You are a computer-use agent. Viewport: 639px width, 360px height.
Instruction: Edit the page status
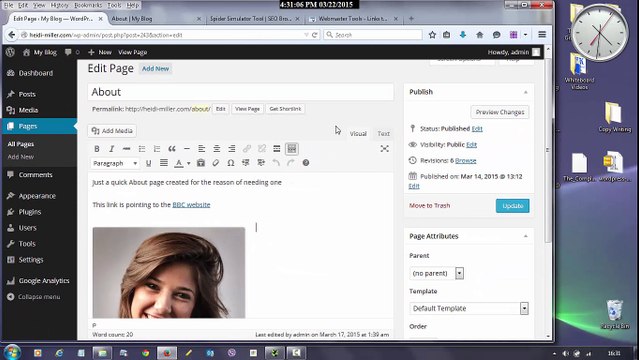477,129
